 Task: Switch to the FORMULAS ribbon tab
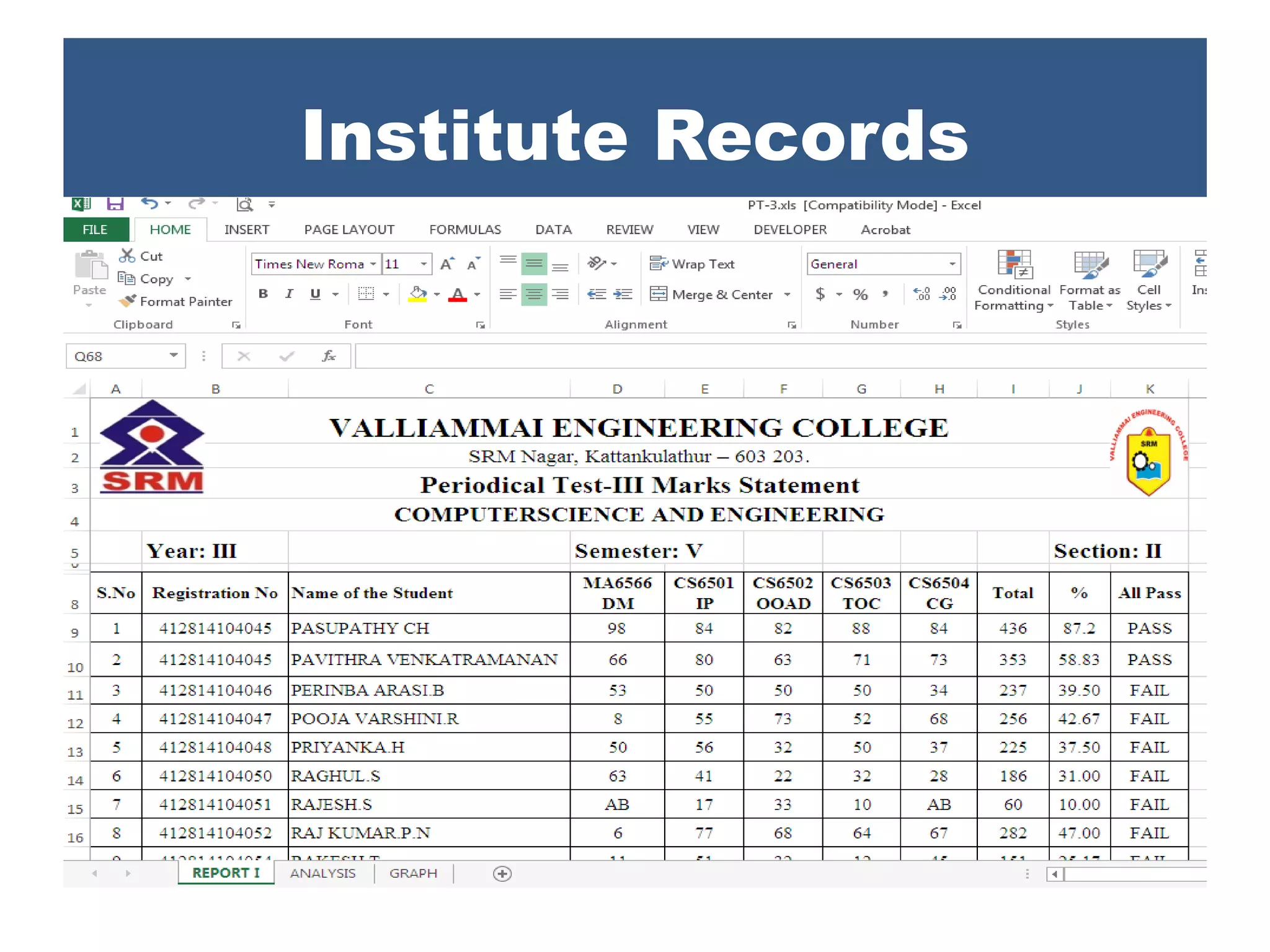[x=464, y=229]
